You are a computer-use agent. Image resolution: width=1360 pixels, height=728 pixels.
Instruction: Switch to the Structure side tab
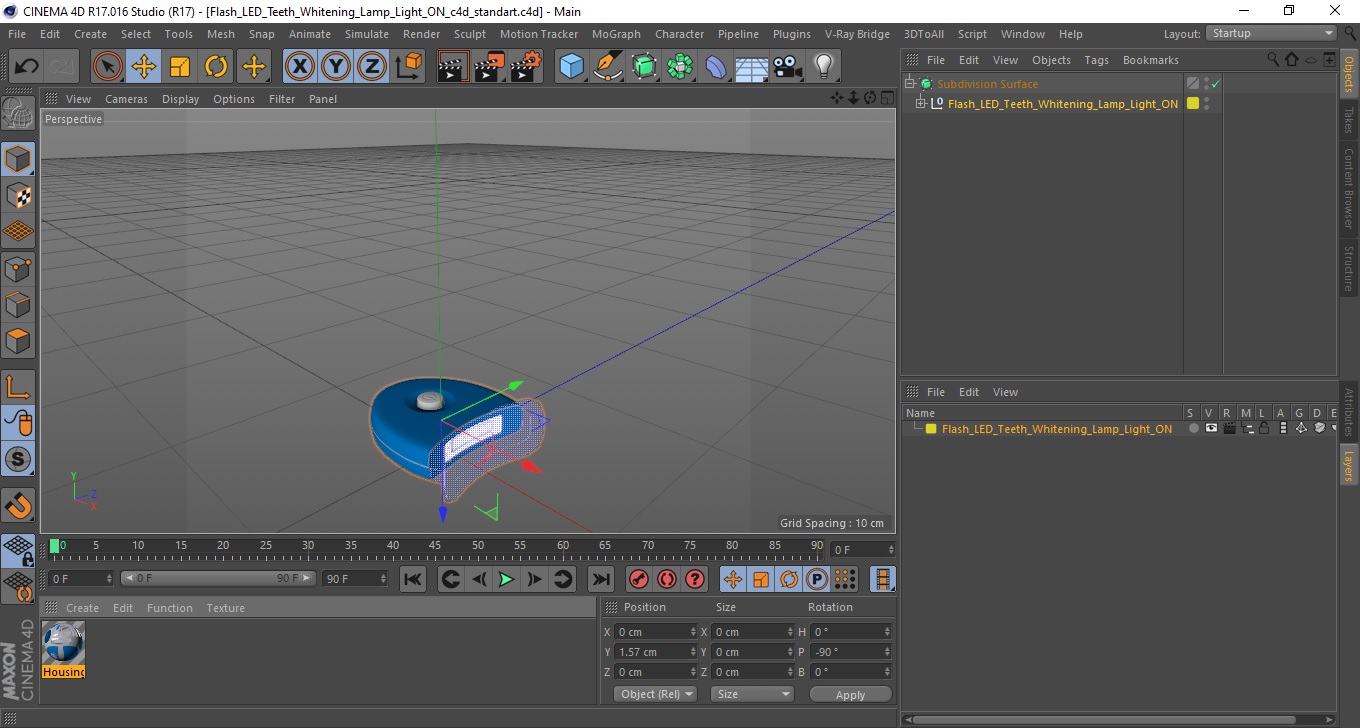[x=1349, y=268]
